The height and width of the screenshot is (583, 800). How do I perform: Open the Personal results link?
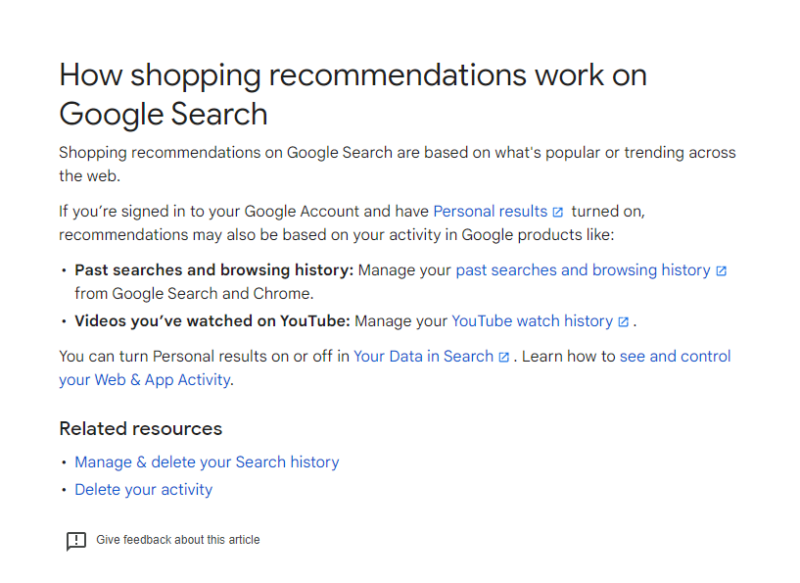[489, 212]
